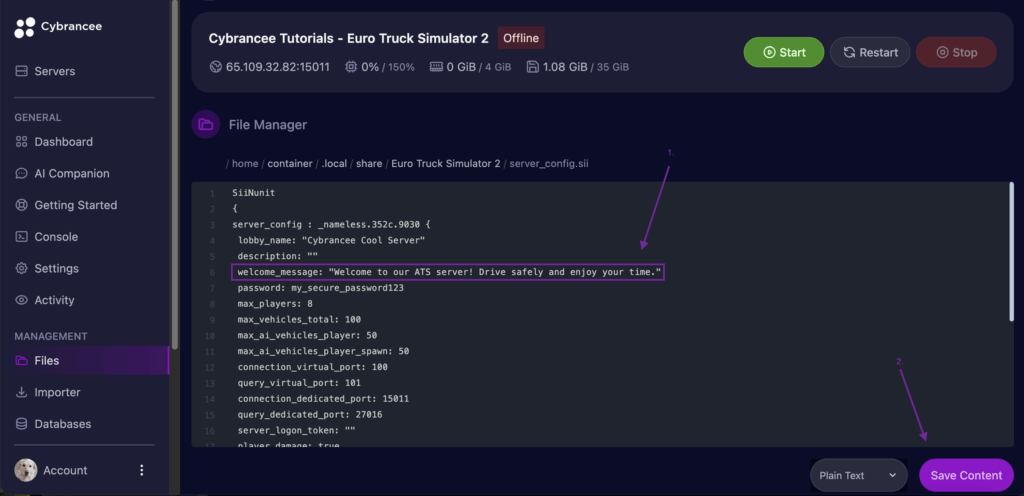Click the Dashboard grid icon
The height and width of the screenshot is (496, 1024).
pos(22,142)
